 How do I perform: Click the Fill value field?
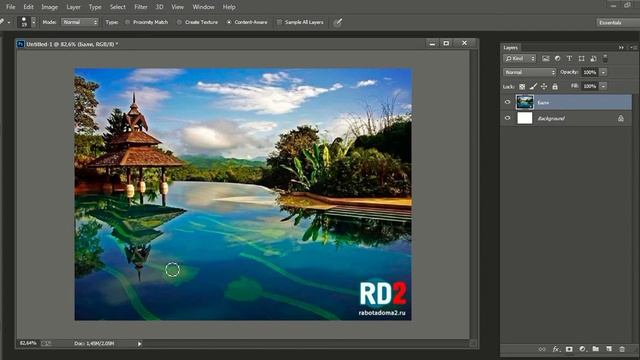tap(589, 86)
